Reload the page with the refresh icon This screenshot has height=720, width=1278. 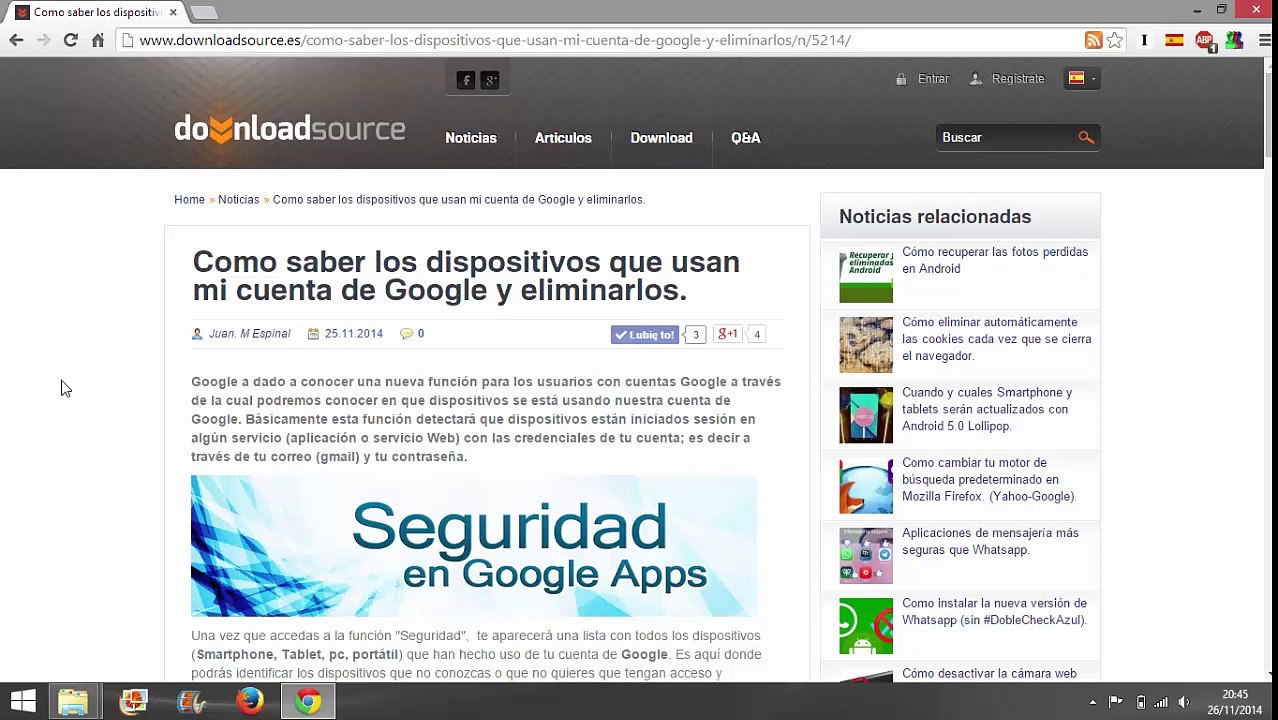(x=70, y=40)
